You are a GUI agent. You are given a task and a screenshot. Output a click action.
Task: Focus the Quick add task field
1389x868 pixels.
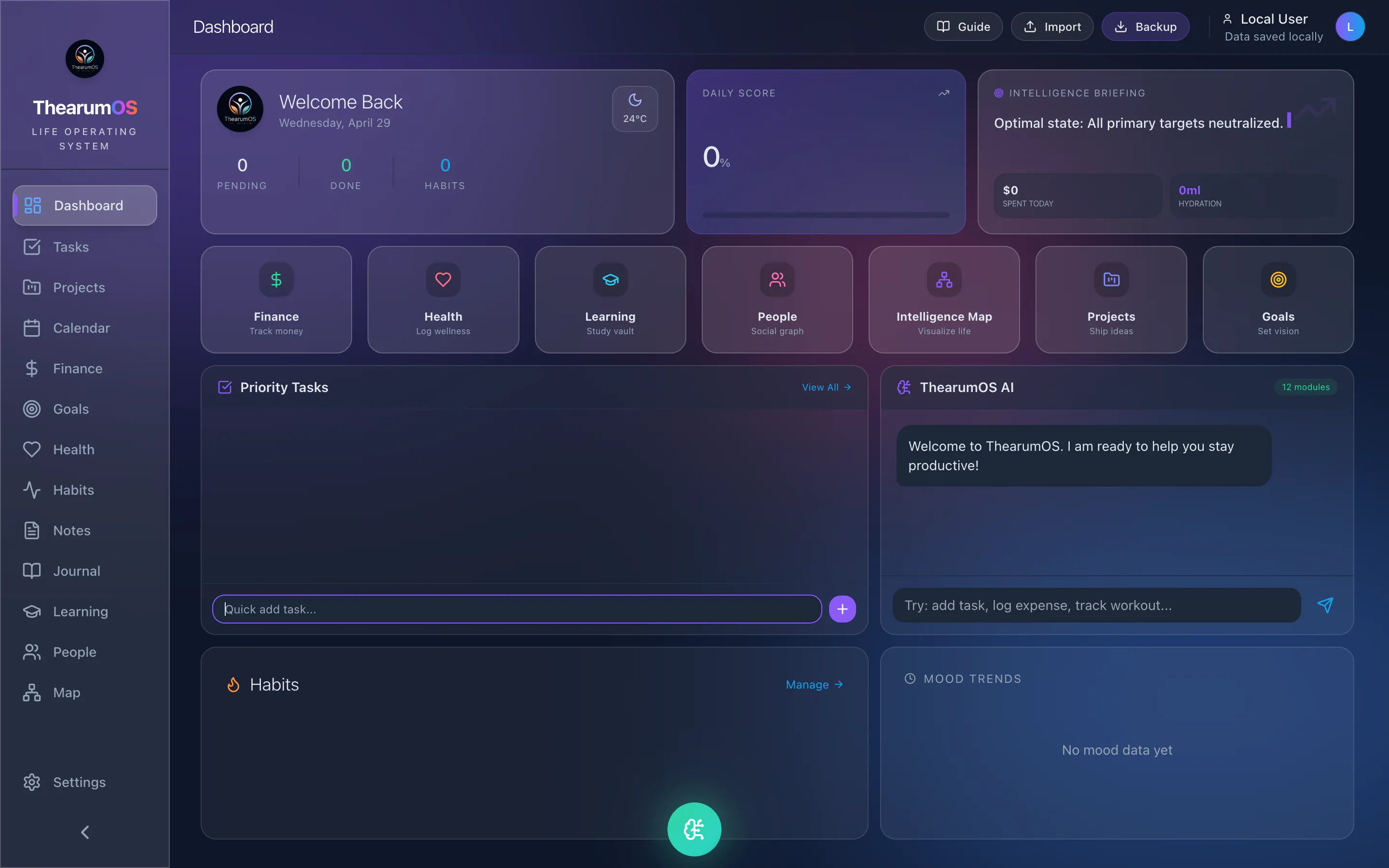click(x=517, y=609)
